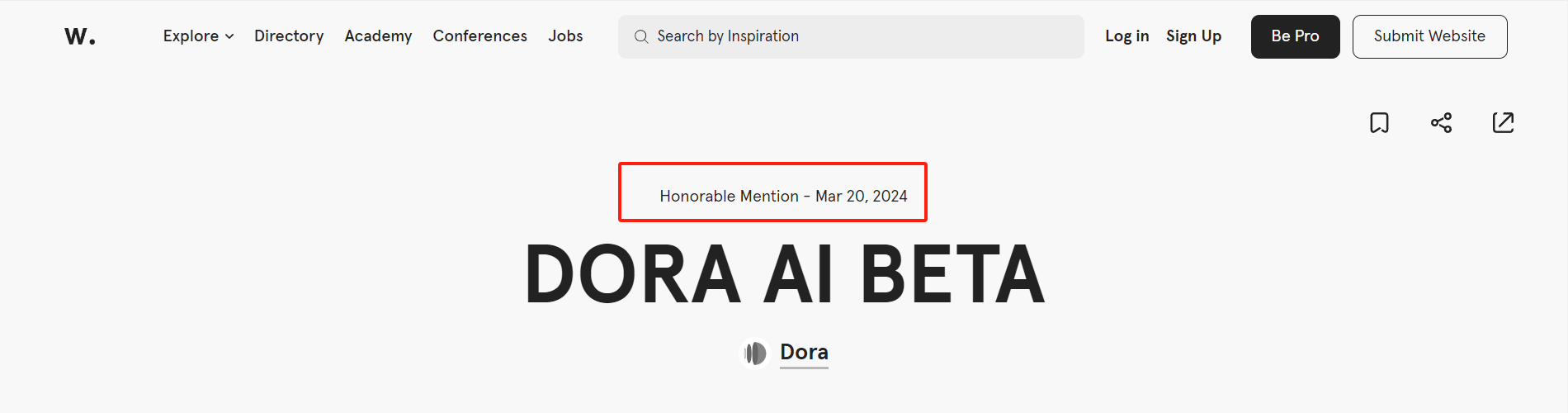Bookmark this site with the bookmark icon
This screenshot has height=413, width=1568.
1379,123
